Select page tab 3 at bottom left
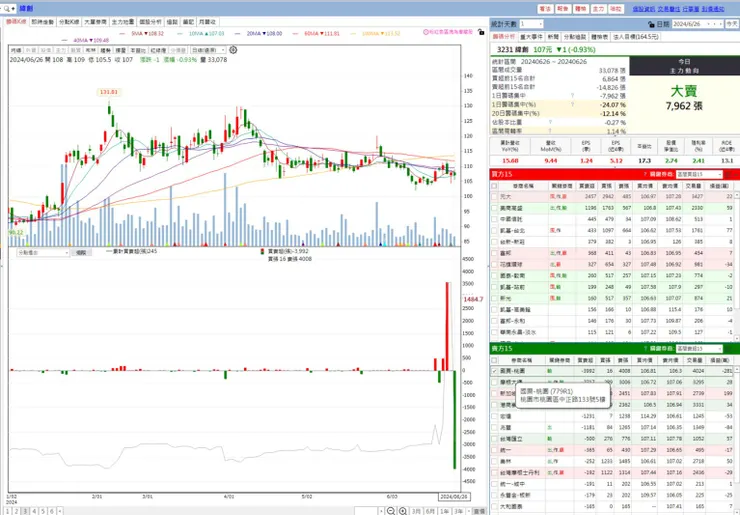The width and height of the screenshot is (740, 515). (x=25, y=511)
